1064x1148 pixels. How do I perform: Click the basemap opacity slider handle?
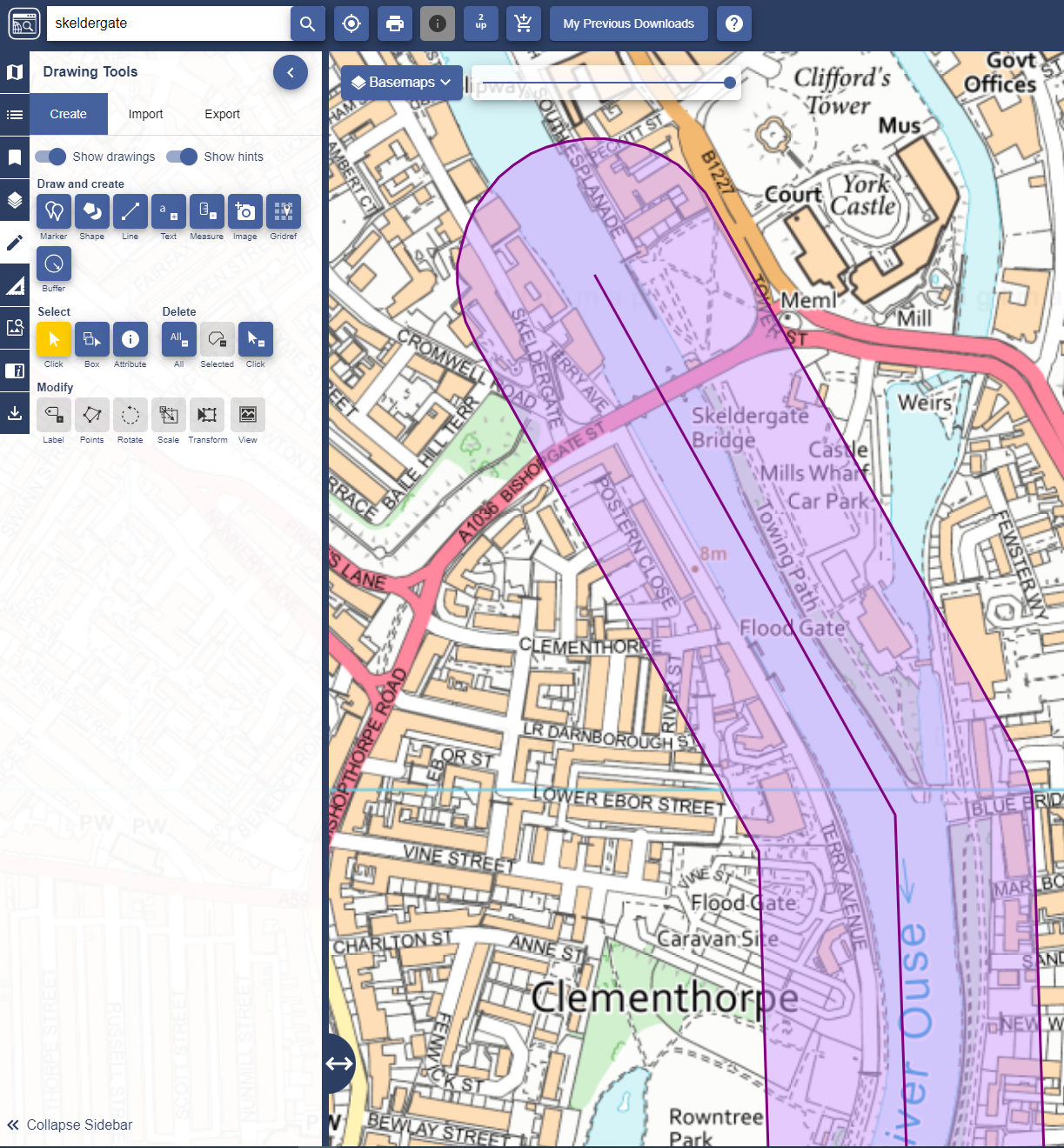coord(730,83)
